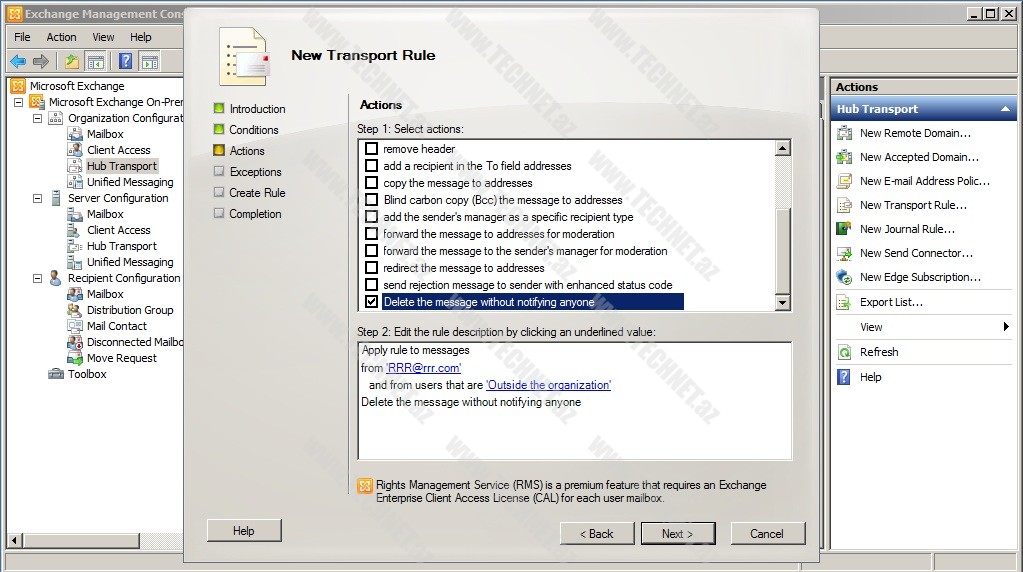Open the 'RRR@rrr.com' sender link
Image resolution: width=1023 pixels, height=572 pixels.
click(x=423, y=368)
